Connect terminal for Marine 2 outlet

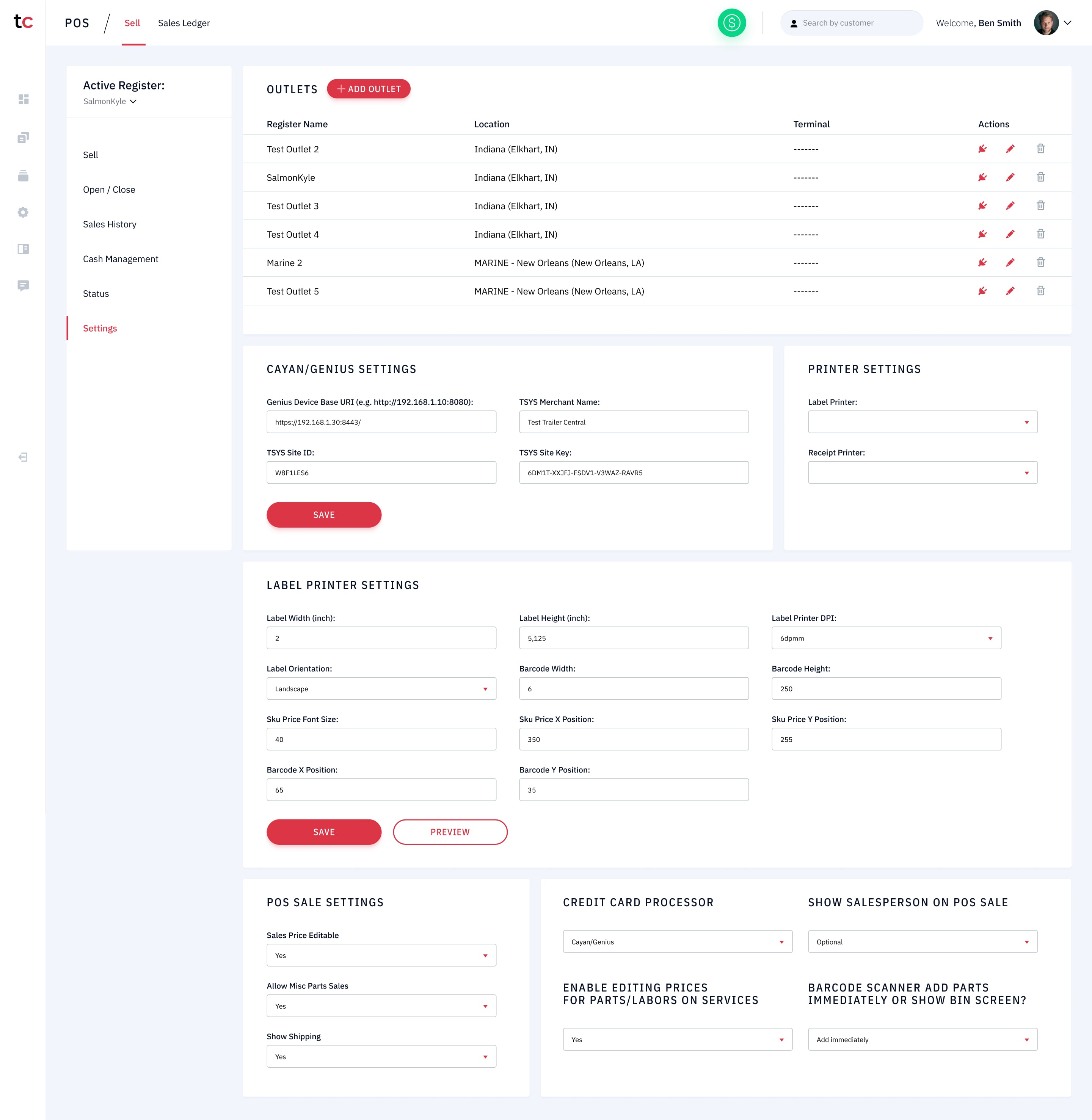[x=982, y=263]
